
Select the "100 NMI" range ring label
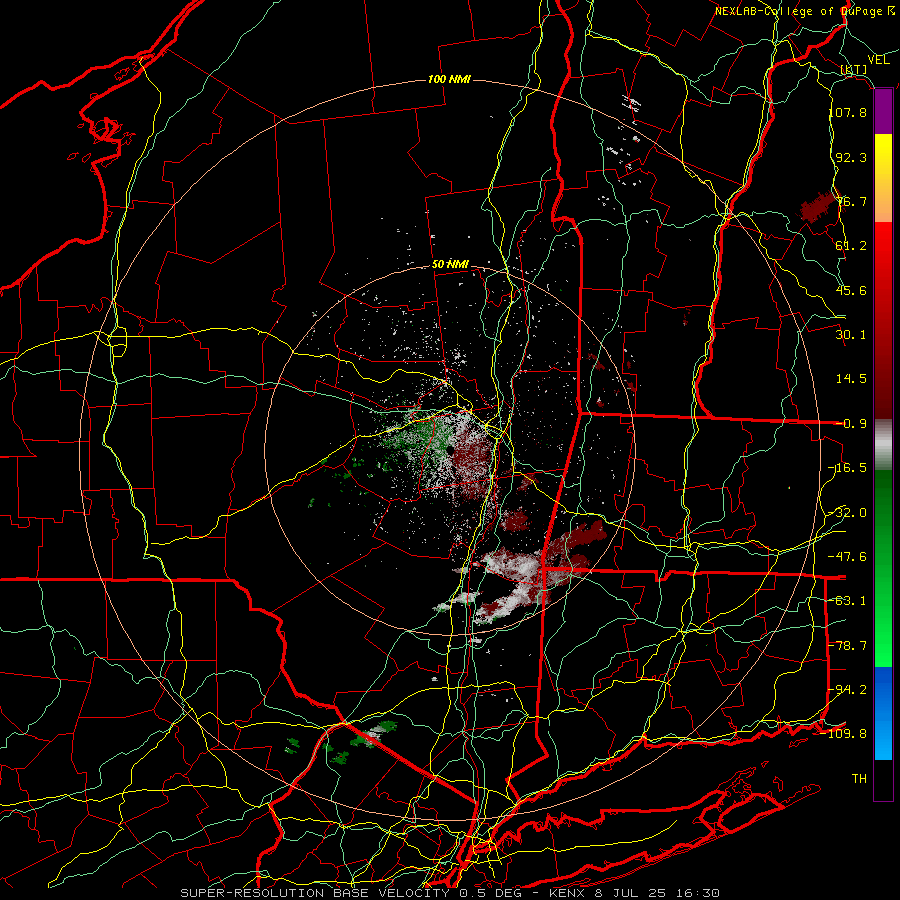pos(449,79)
